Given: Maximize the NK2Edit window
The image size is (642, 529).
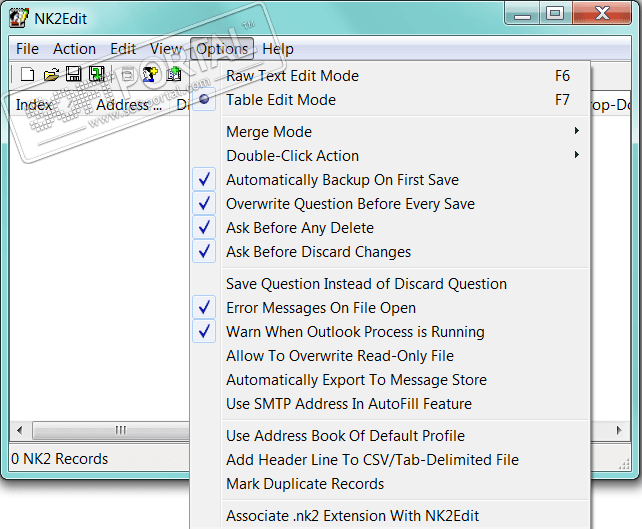Looking at the screenshot, I should click(556, 14).
